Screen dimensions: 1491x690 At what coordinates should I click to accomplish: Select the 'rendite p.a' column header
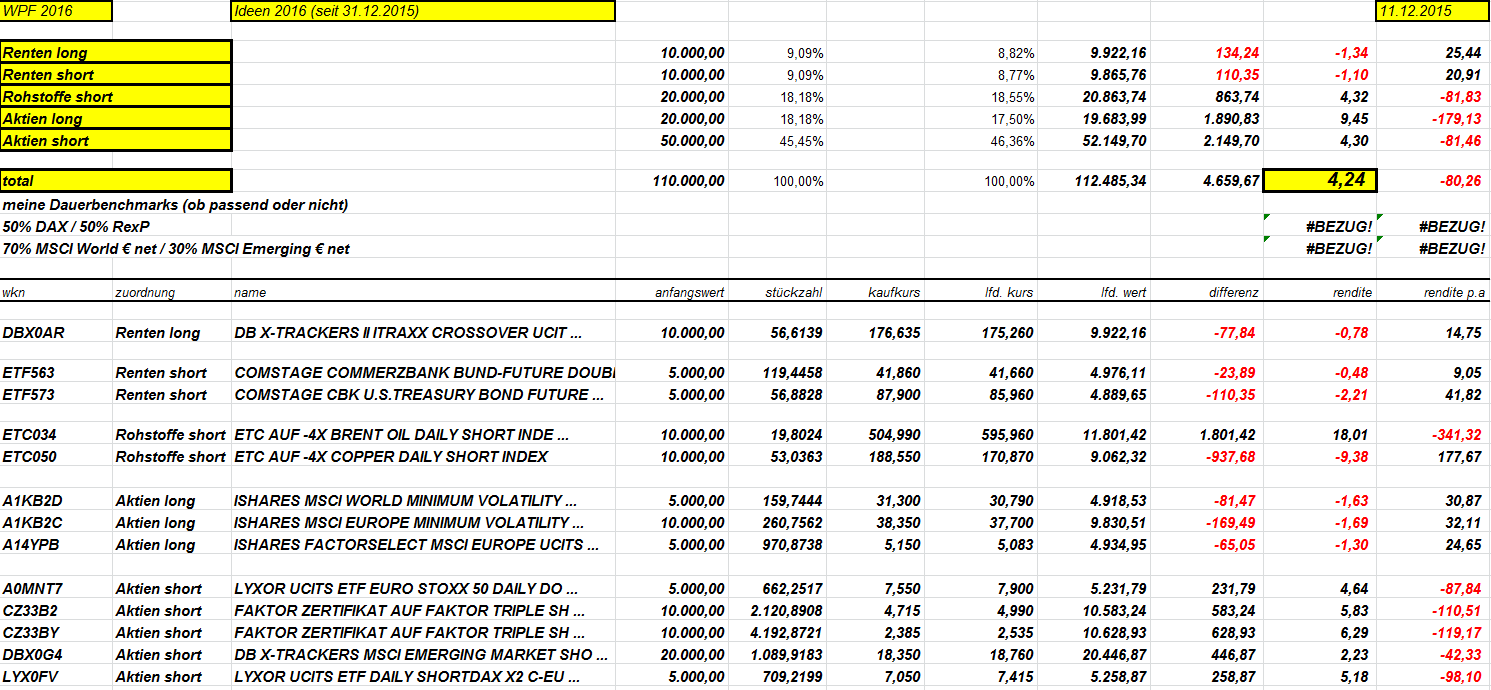click(x=1453, y=293)
